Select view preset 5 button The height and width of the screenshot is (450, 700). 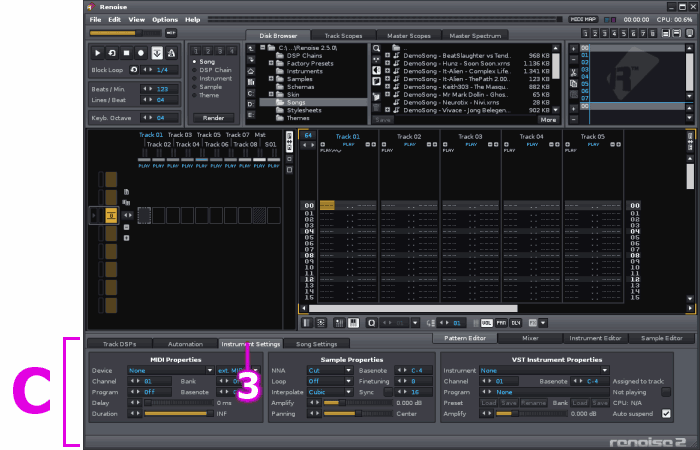pos(624,33)
